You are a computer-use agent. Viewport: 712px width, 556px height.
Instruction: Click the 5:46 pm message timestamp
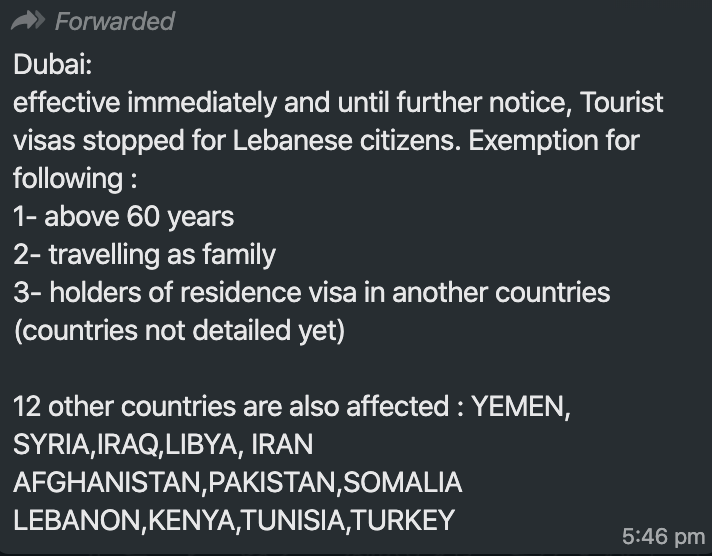click(663, 536)
